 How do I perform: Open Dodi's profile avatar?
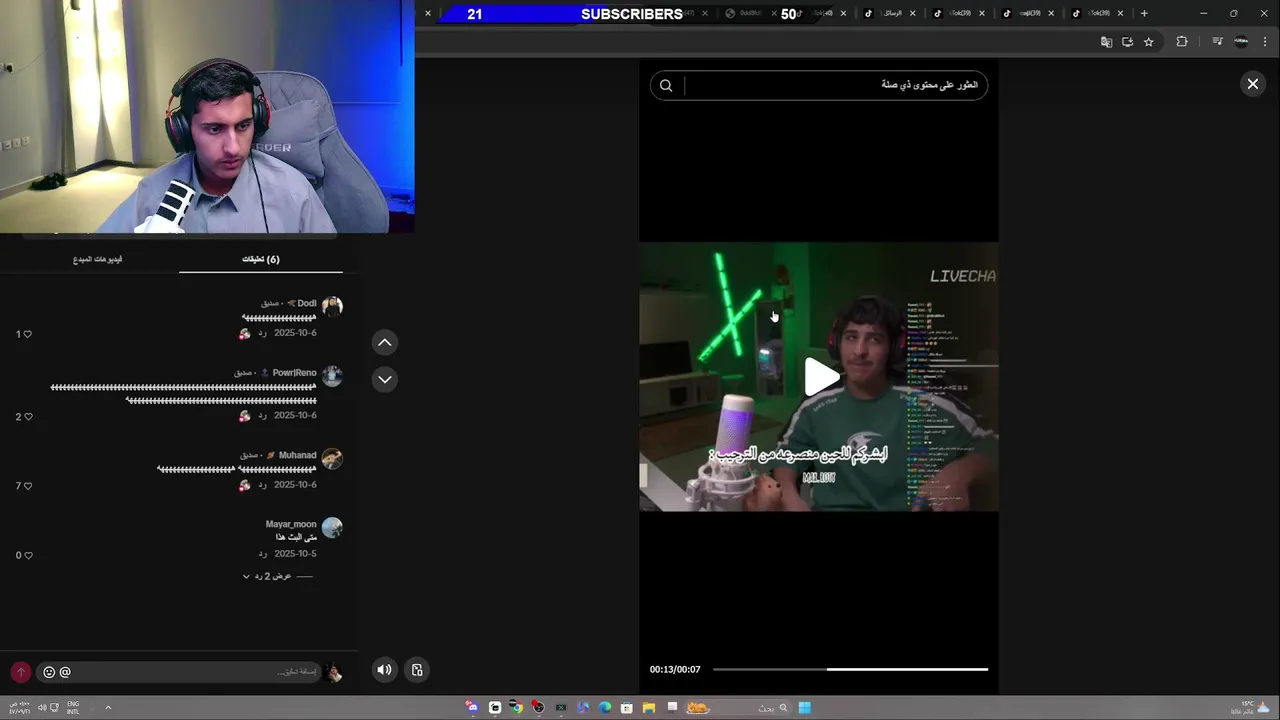coord(332,306)
